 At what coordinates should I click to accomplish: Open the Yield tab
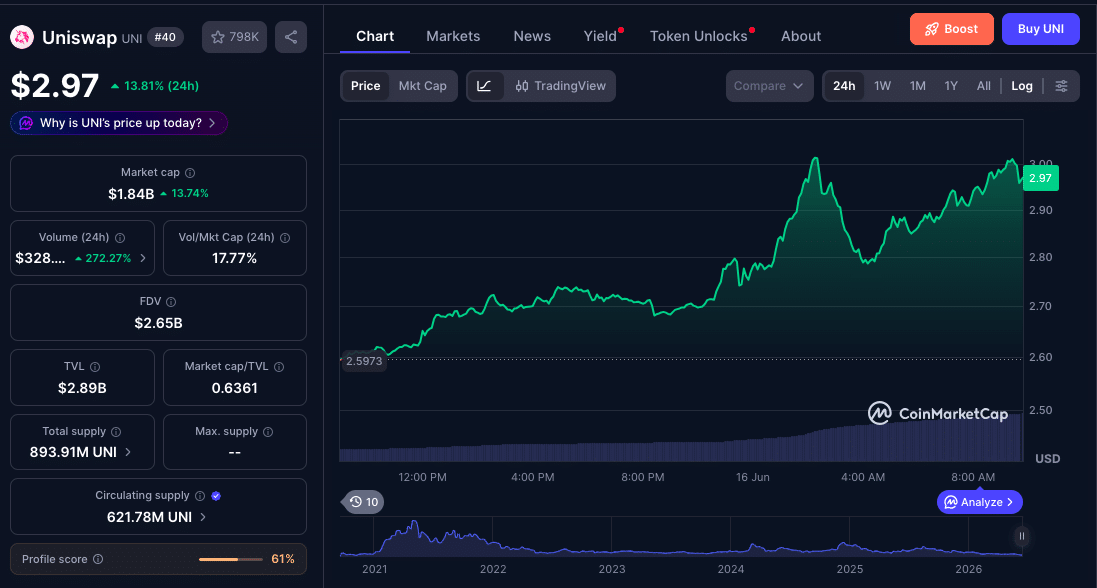click(x=602, y=36)
